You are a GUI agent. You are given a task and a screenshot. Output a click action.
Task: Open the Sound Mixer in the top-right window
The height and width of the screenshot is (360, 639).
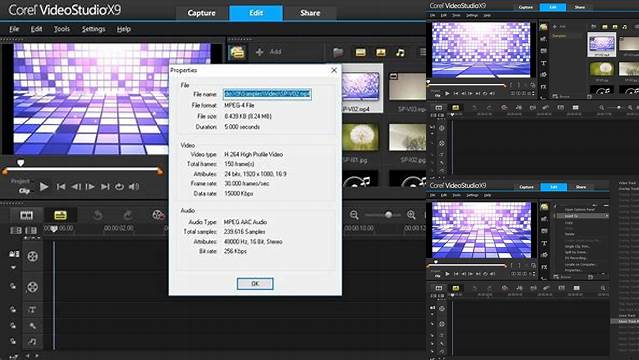click(x=518, y=108)
